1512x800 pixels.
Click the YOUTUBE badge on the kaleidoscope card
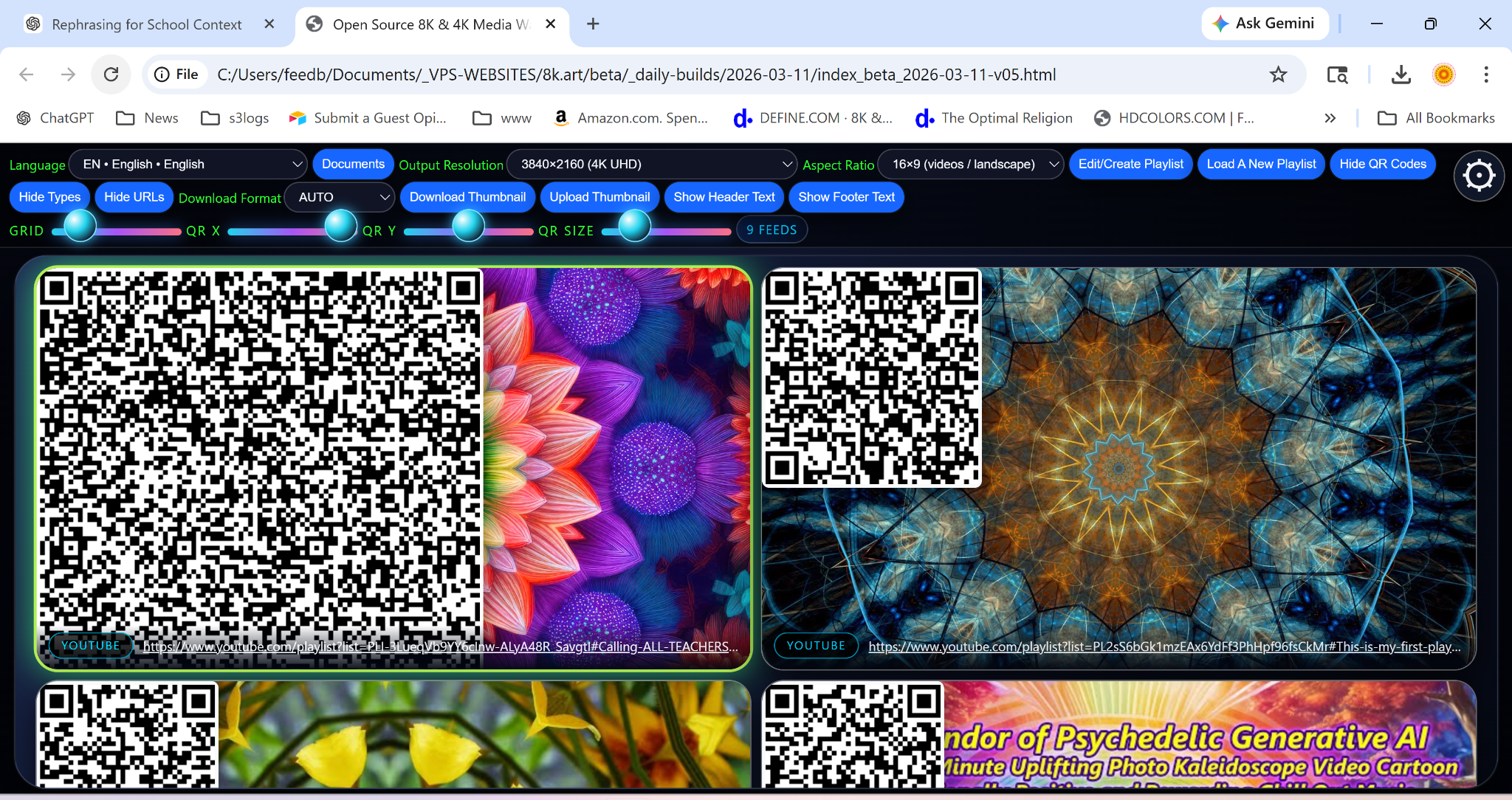[x=816, y=646]
